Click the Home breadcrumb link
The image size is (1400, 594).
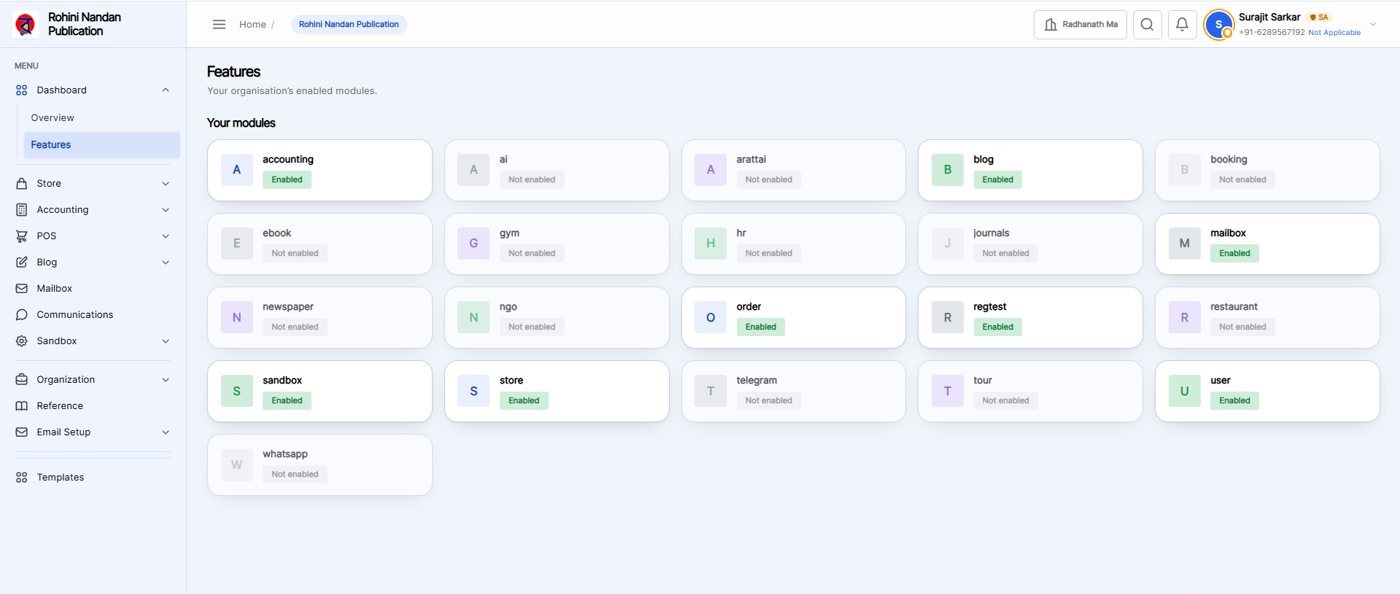252,24
